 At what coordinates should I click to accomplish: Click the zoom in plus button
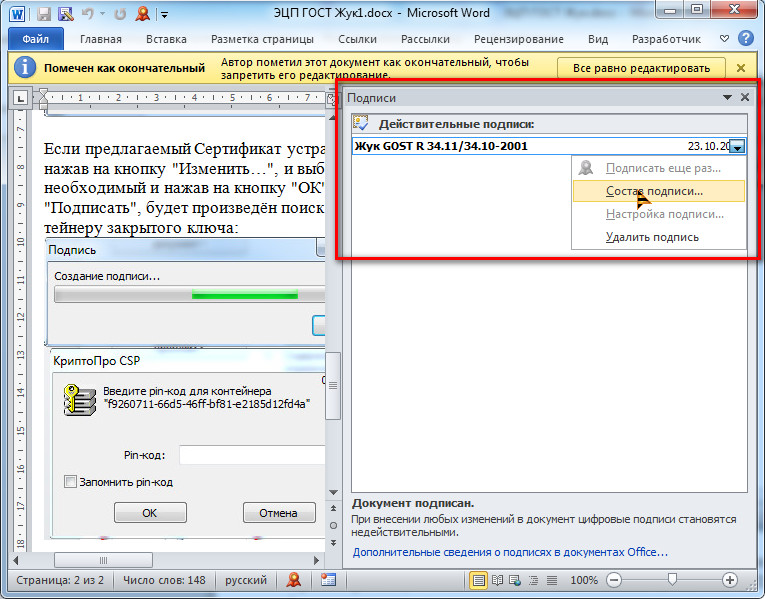coord(730,580)
